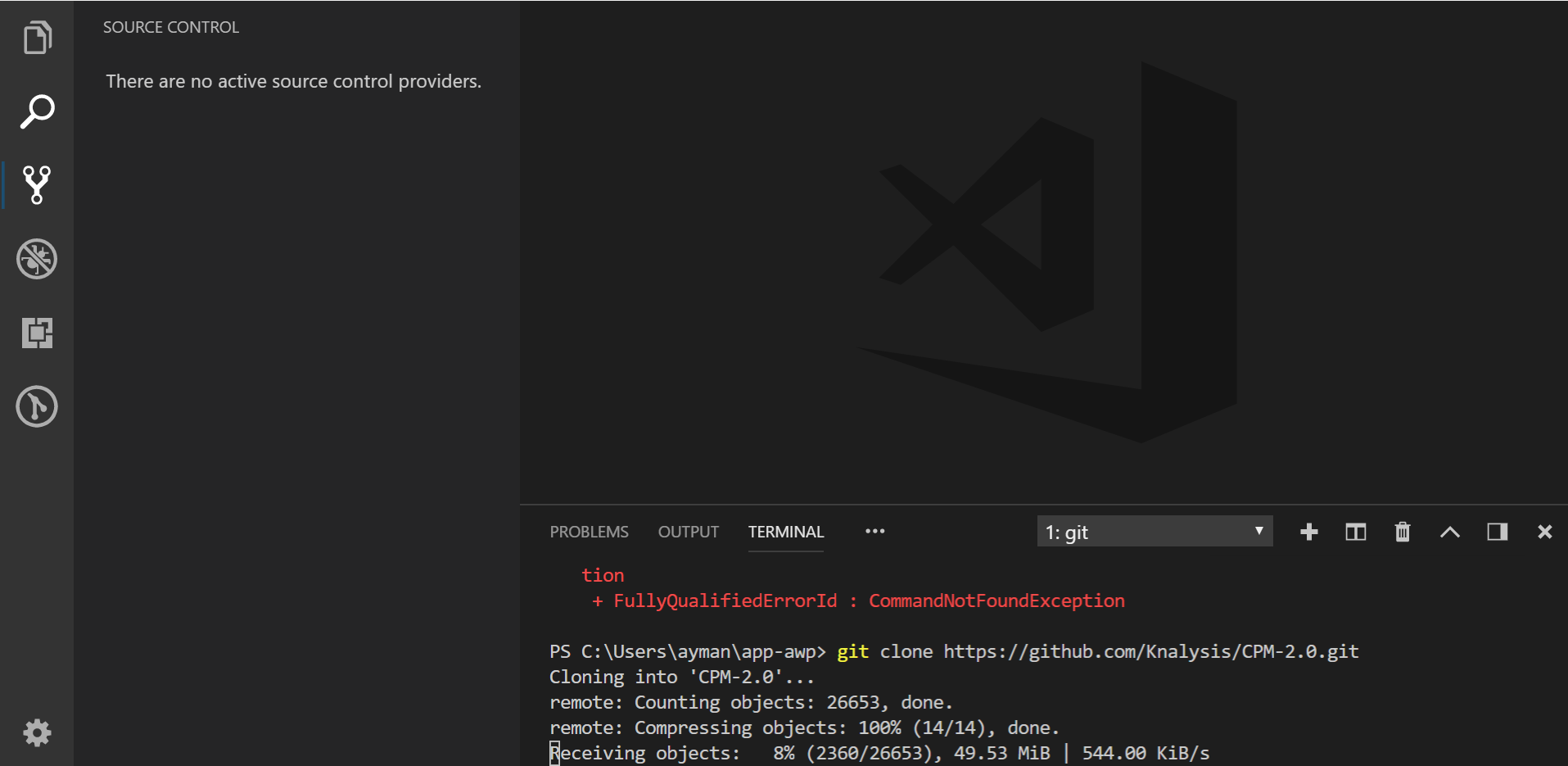Viewport: 1568px width, 766px height.
Task: Toggle the panel position icon
Action: pyautogui.click(x=1497, y=532)
